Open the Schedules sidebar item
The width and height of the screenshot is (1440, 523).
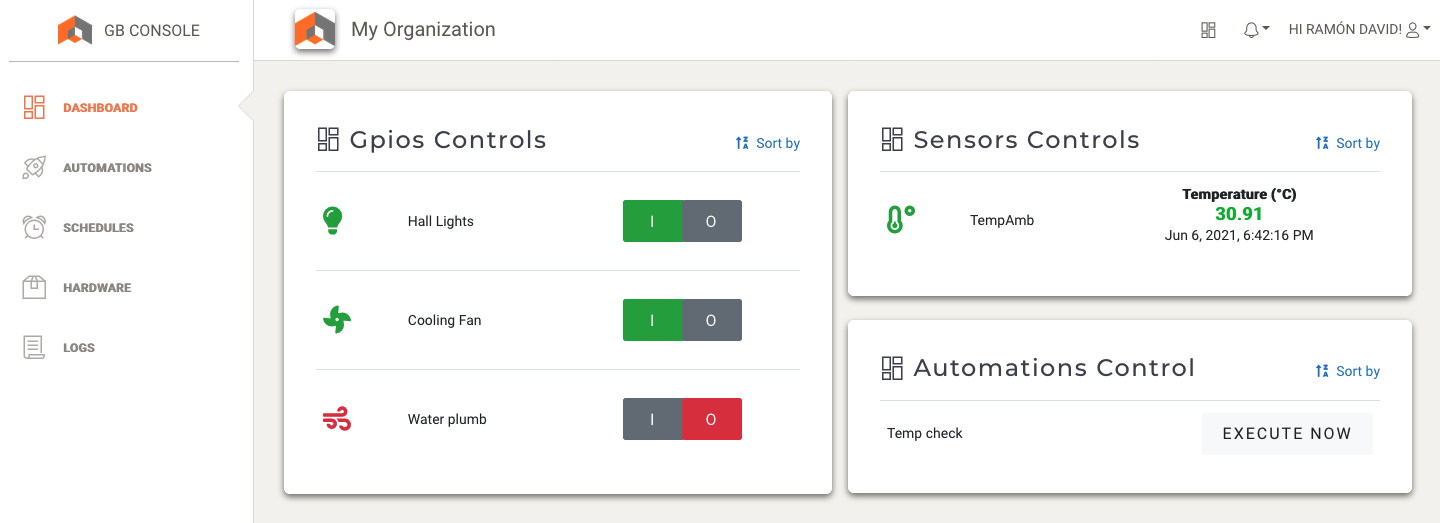(98, 228)
